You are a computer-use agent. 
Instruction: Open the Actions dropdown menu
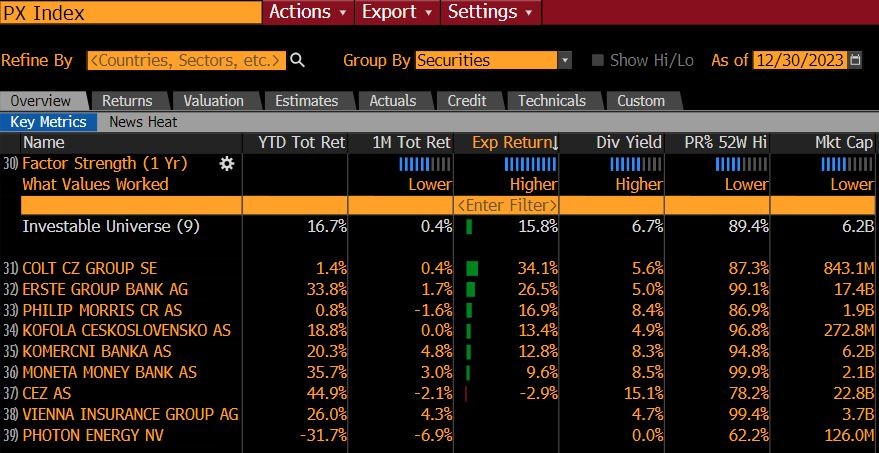click(308, 12)
